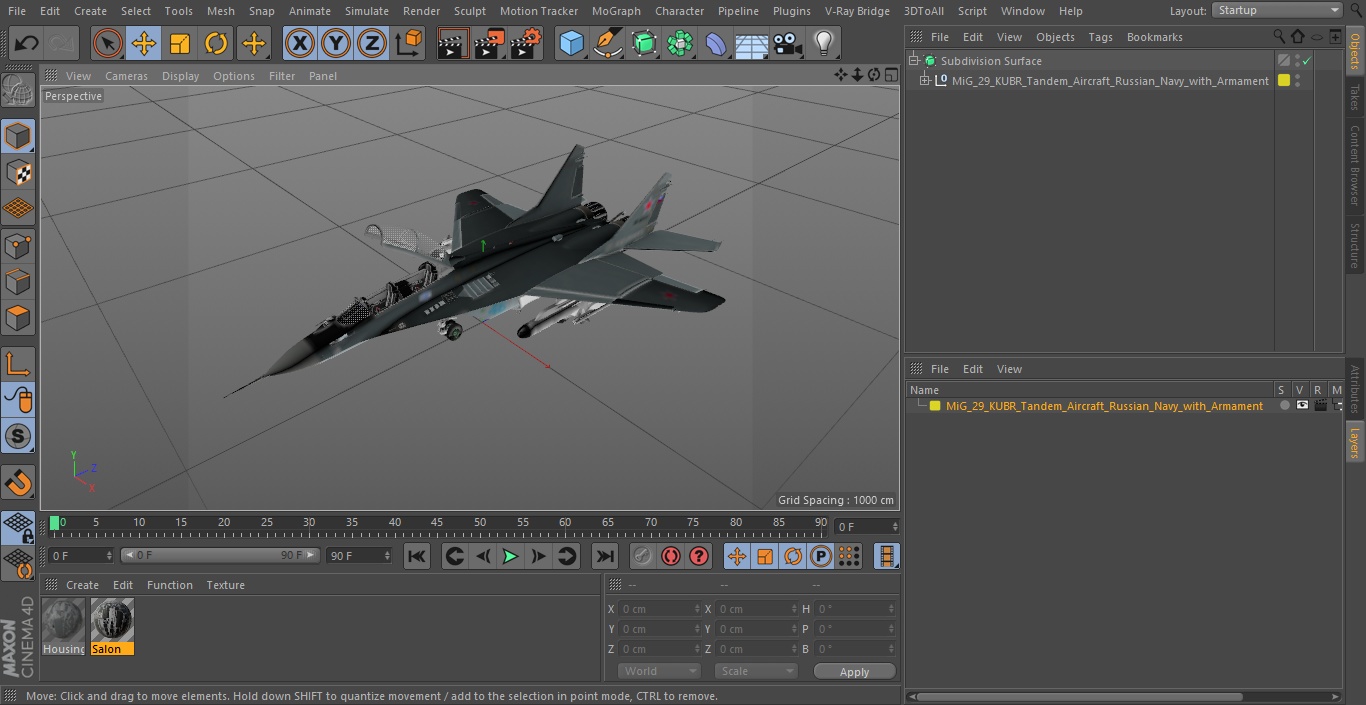The width and height of the screenshot is (1366, 705).
Task: Open the Sculpt menu
Action: pos(469,11)
